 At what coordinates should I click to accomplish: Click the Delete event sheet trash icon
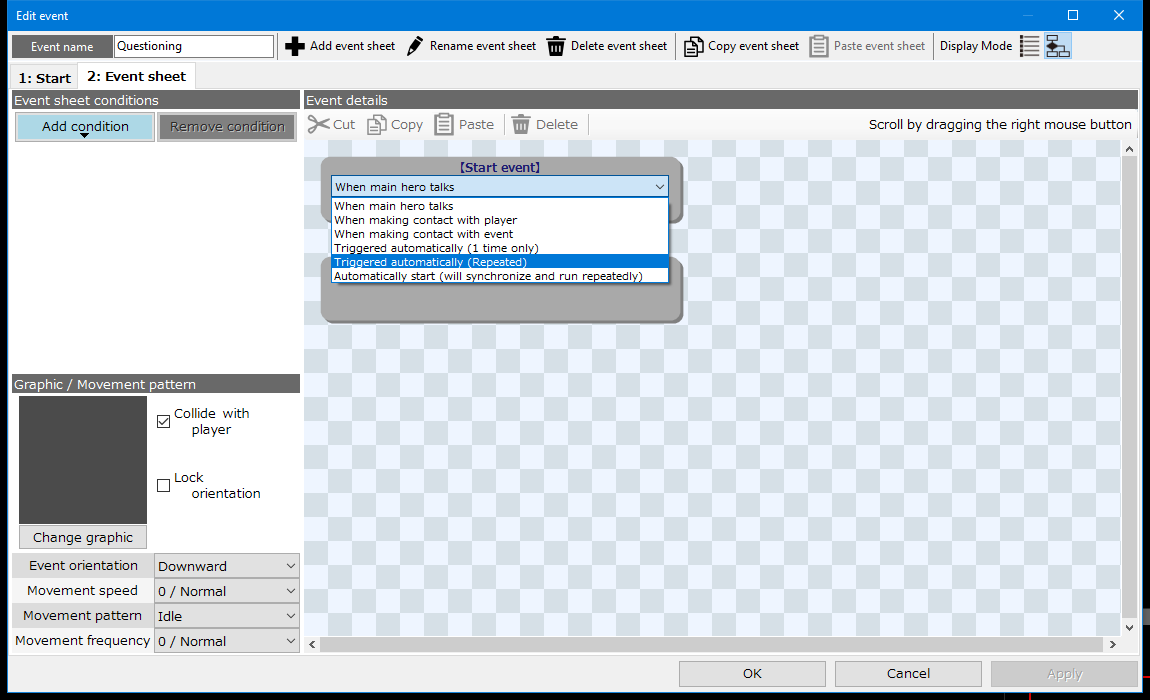[x=556, y=46]
